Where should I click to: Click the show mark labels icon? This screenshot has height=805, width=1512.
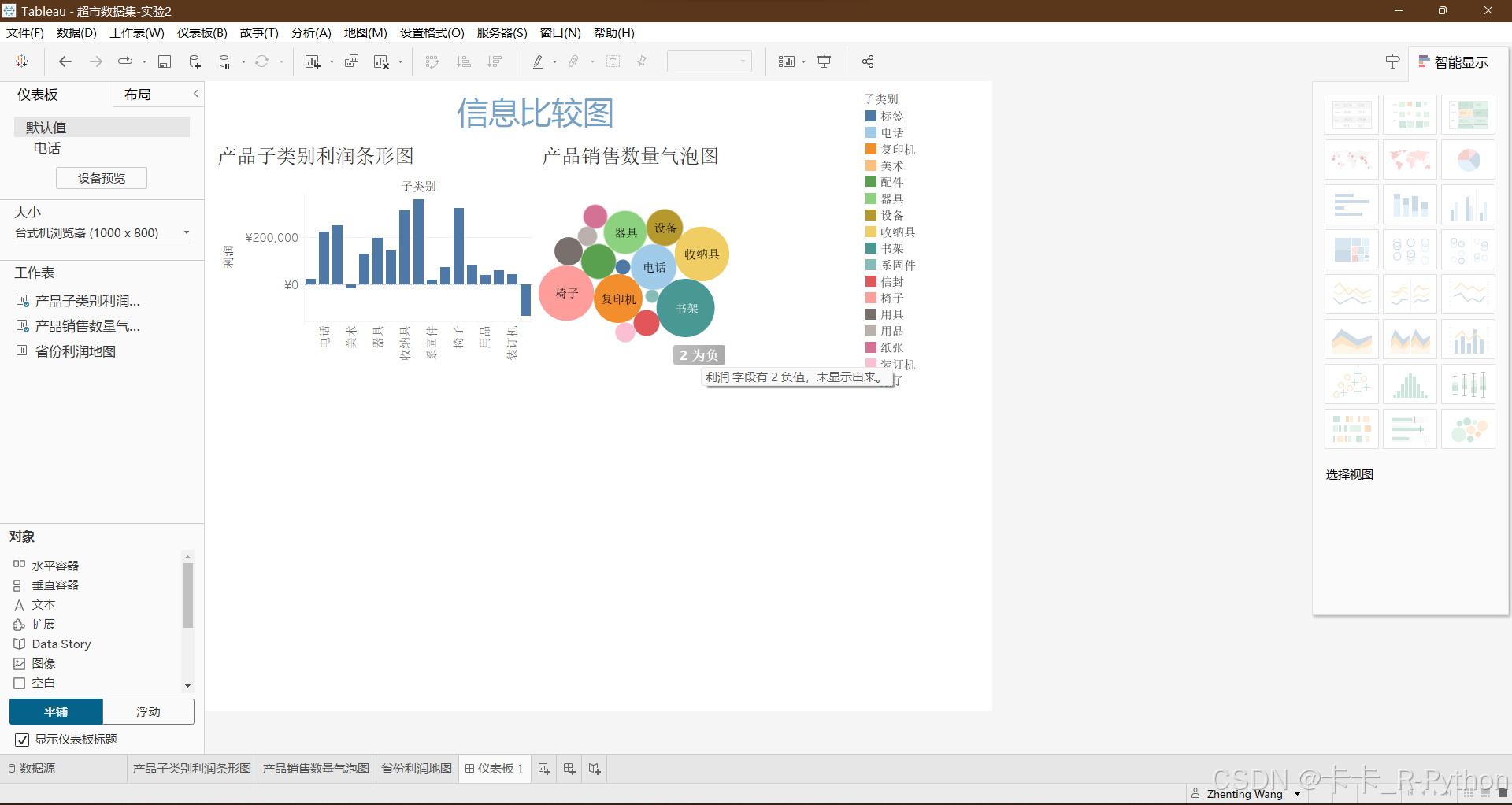click(x=613, y=61)
